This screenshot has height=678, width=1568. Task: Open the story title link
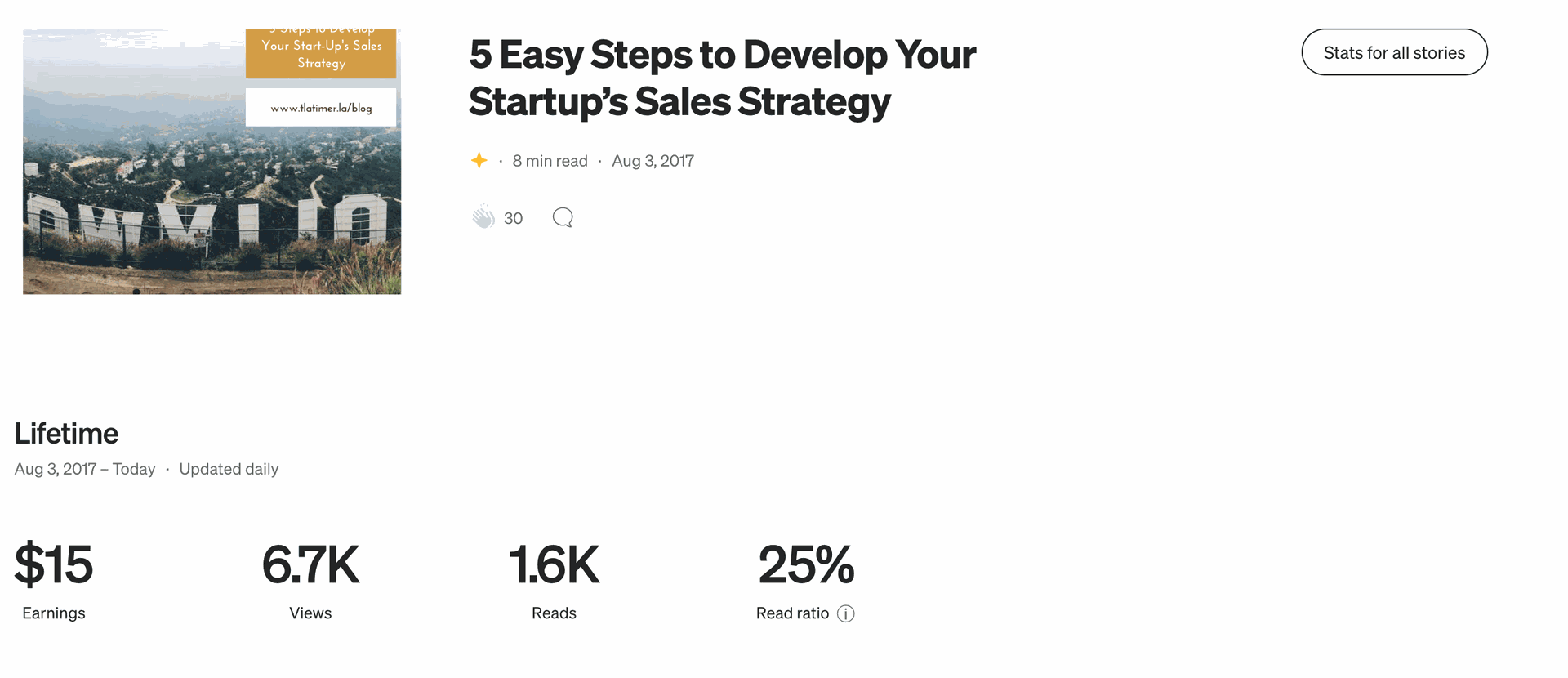pyautogui.click(x=722, y=78)
